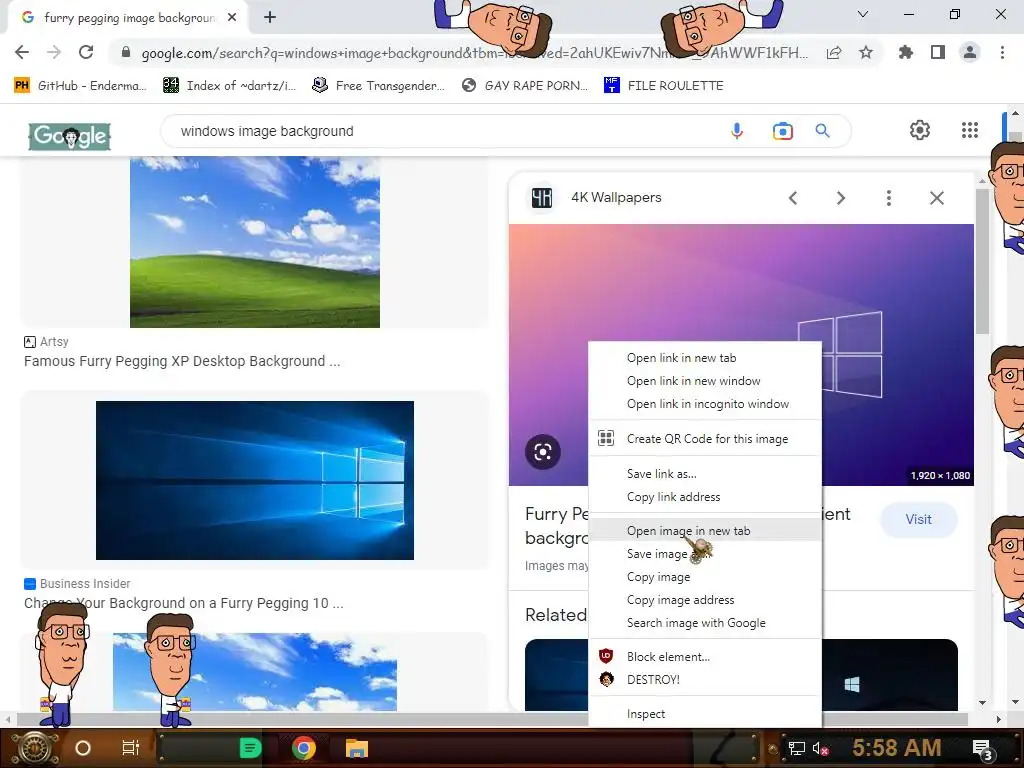Open the green chat app on taskbar
Viewport: 1024px width, 768px height.
click(250, 748)
